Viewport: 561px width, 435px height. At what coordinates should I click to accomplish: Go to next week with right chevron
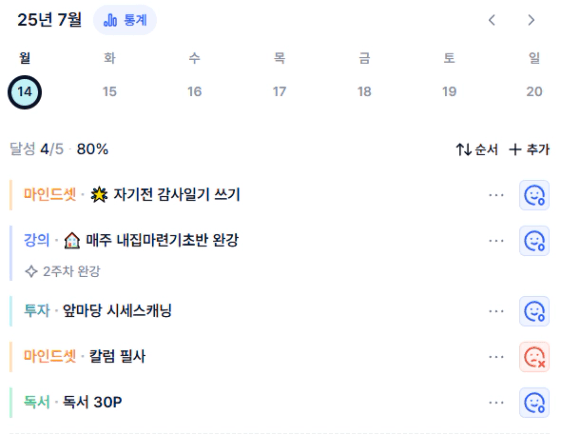point(531,20)
